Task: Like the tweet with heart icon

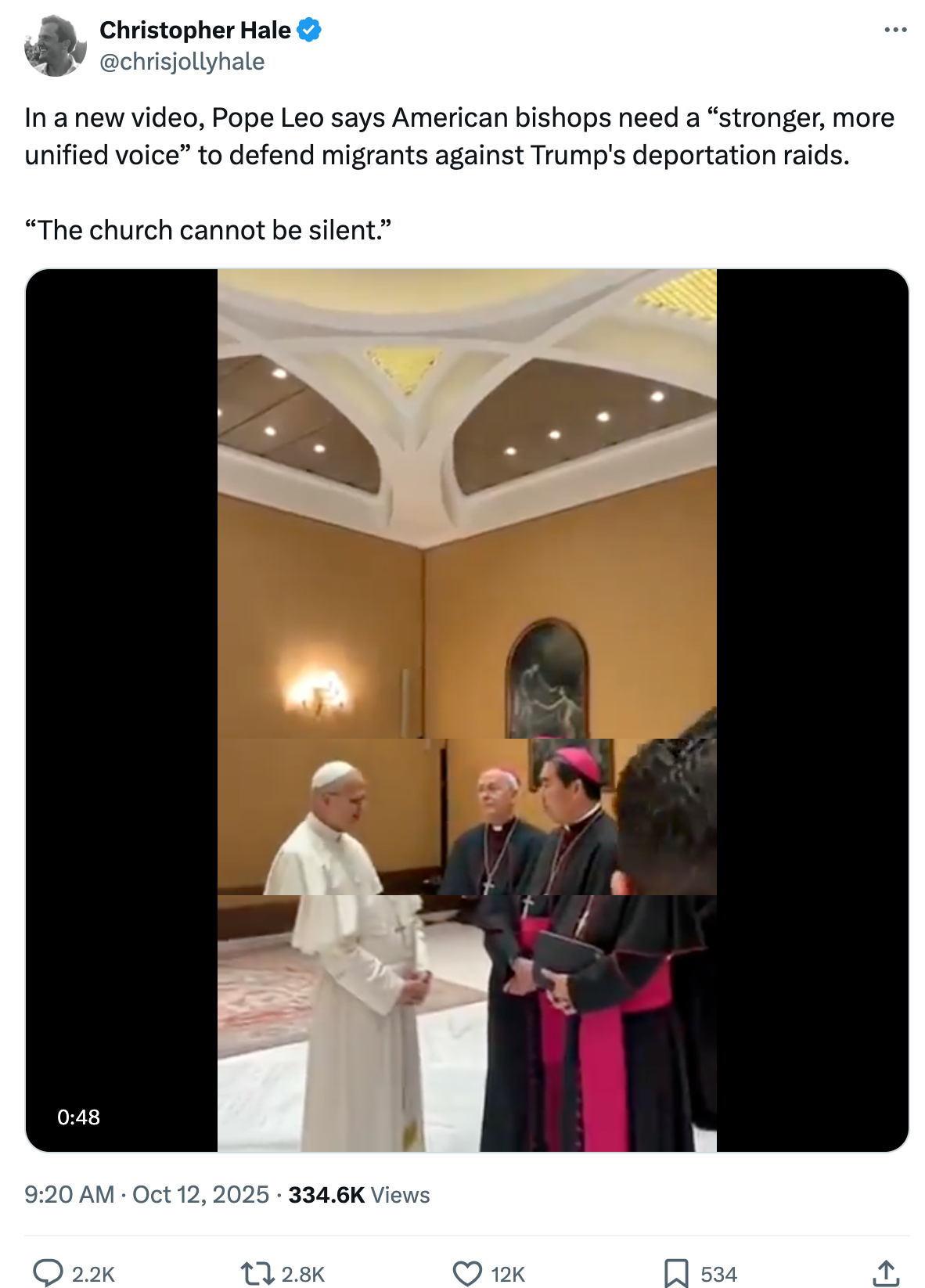Action: pos(468,1274)
